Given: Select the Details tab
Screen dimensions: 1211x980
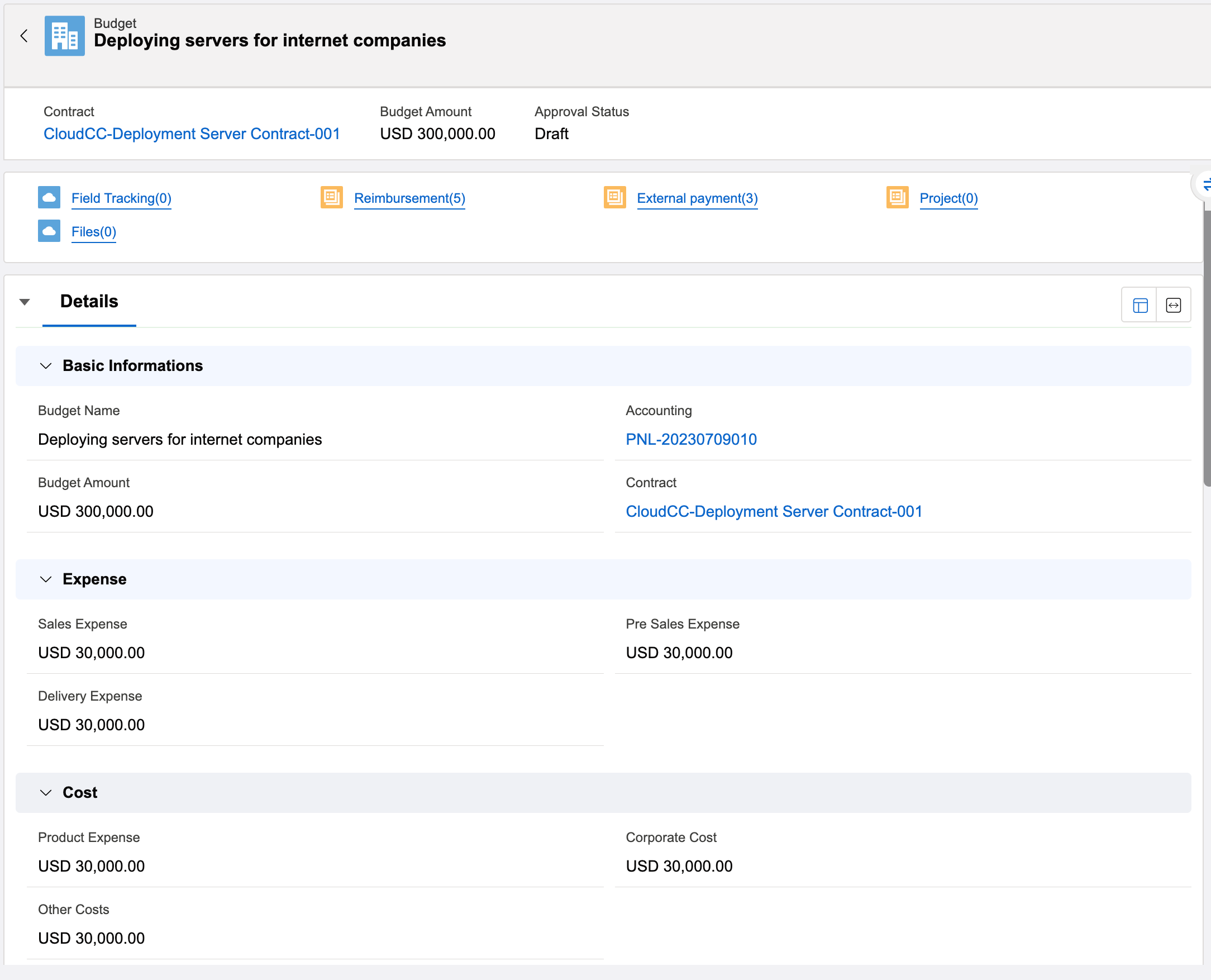Looking at the screenshot, I should (89, 302).
